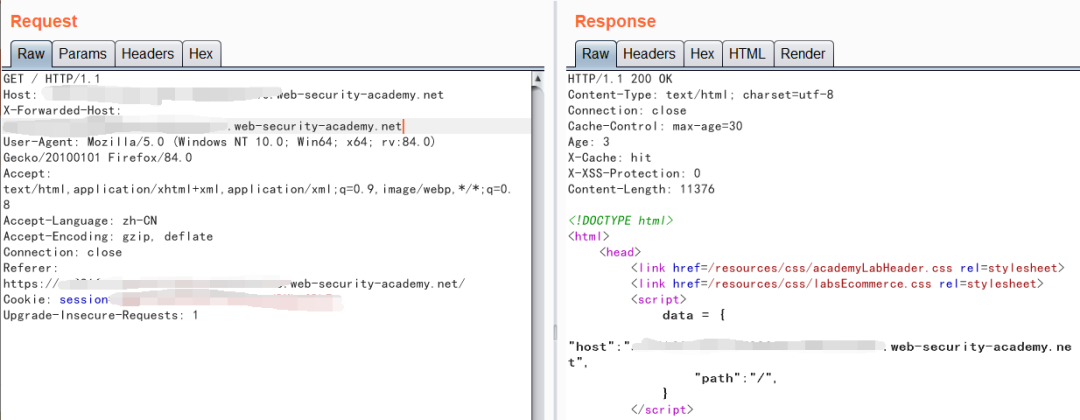This screenshot has height=420, width=1080.
Task: Click the 'User-Agent: Mozilla/5.0' line
Action: click(x=220, y=142)
